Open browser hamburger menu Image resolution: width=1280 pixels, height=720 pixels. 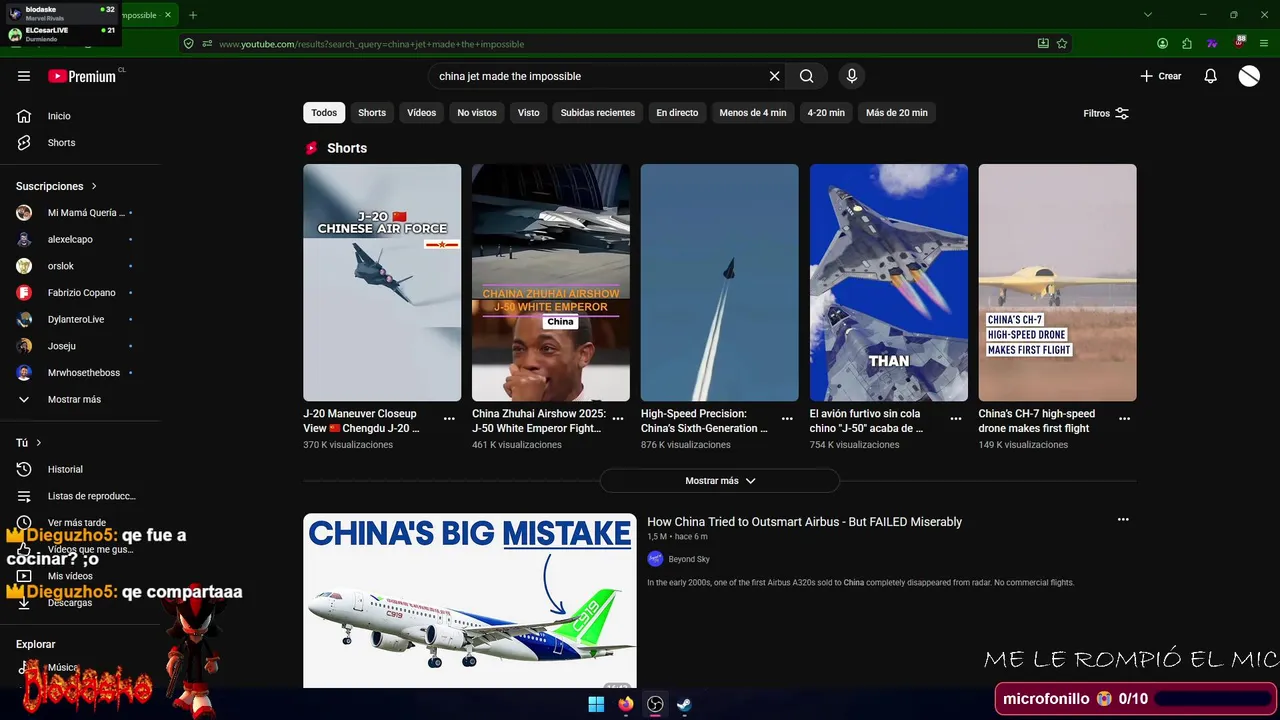[1265, 44]
